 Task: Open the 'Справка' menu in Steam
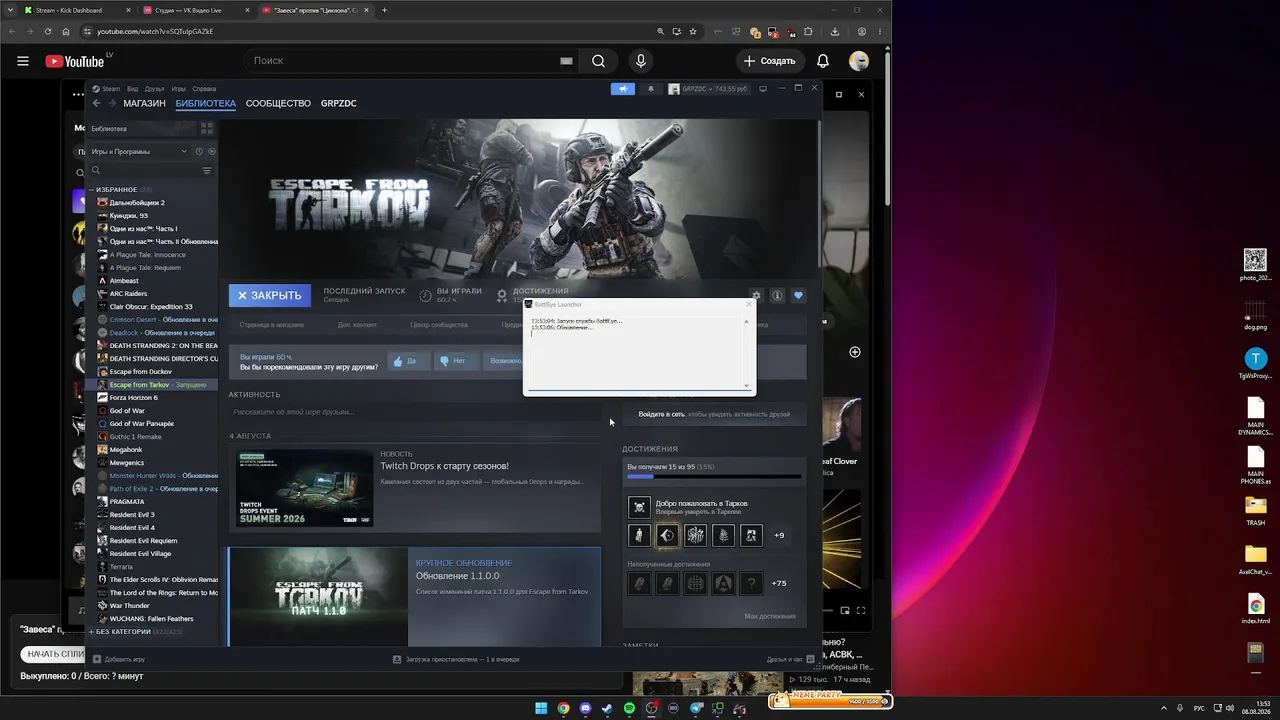pos(204,89)
